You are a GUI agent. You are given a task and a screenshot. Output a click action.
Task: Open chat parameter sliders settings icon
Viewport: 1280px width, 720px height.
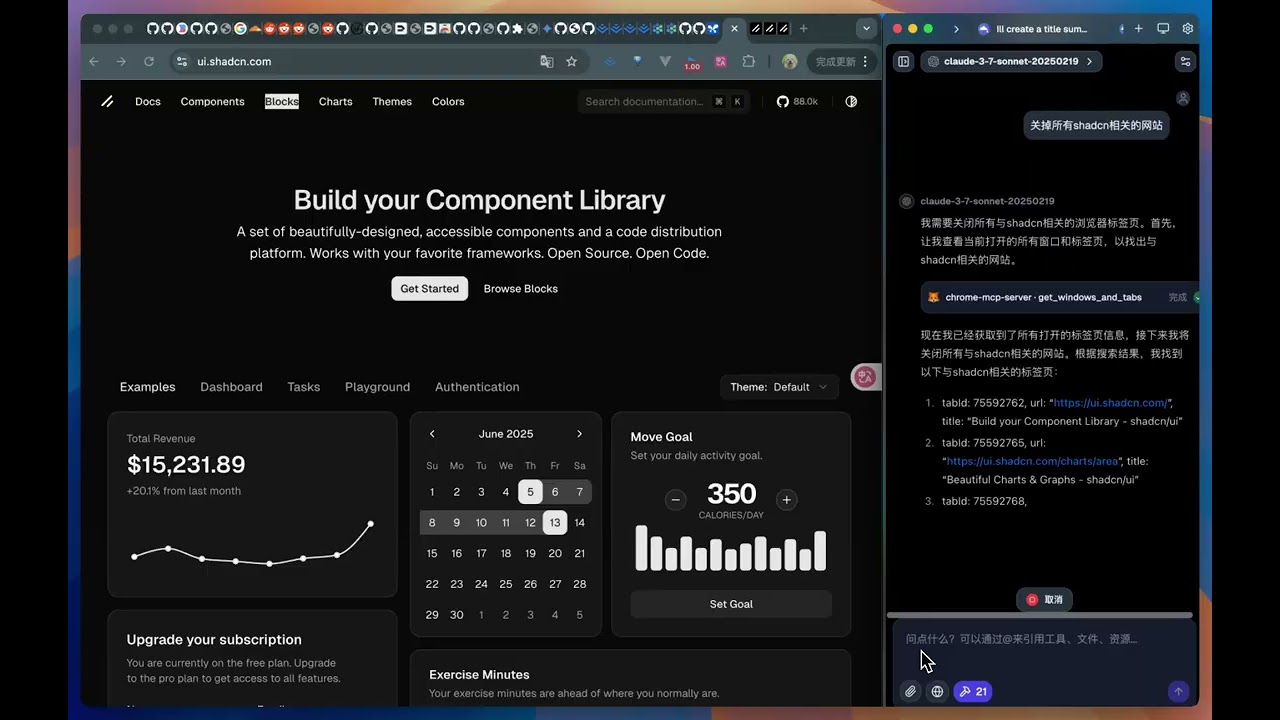pos(1185,61)
